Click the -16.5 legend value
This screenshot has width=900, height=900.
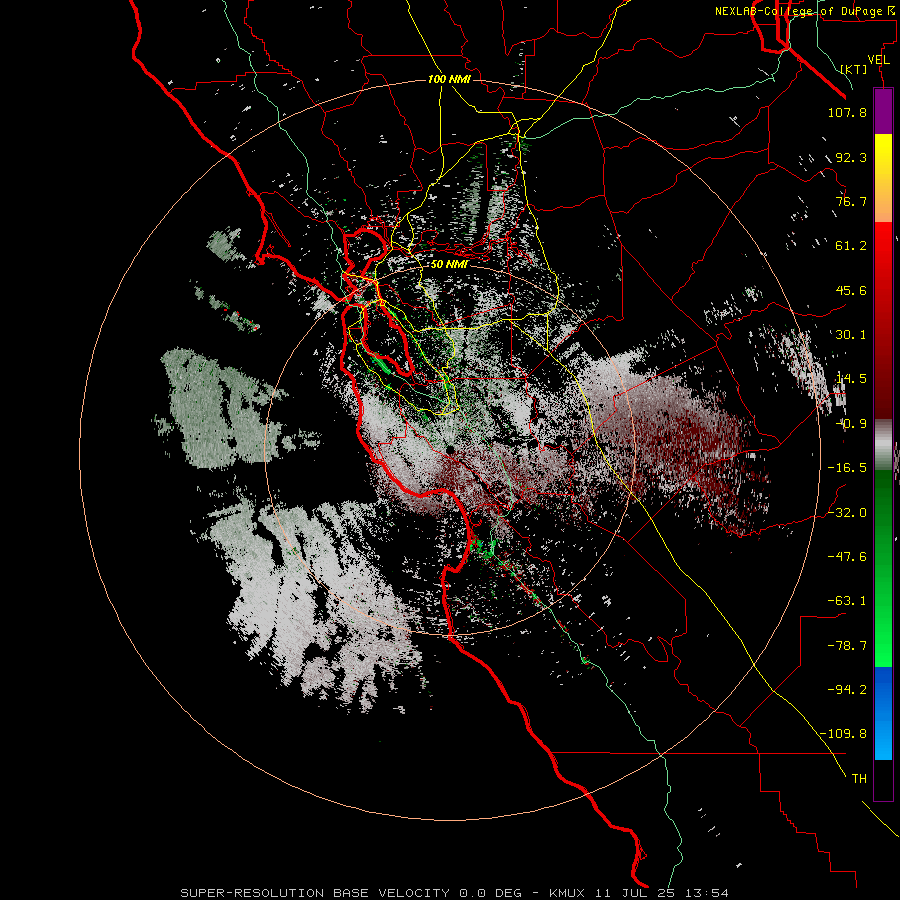click(x=847, y=468)
